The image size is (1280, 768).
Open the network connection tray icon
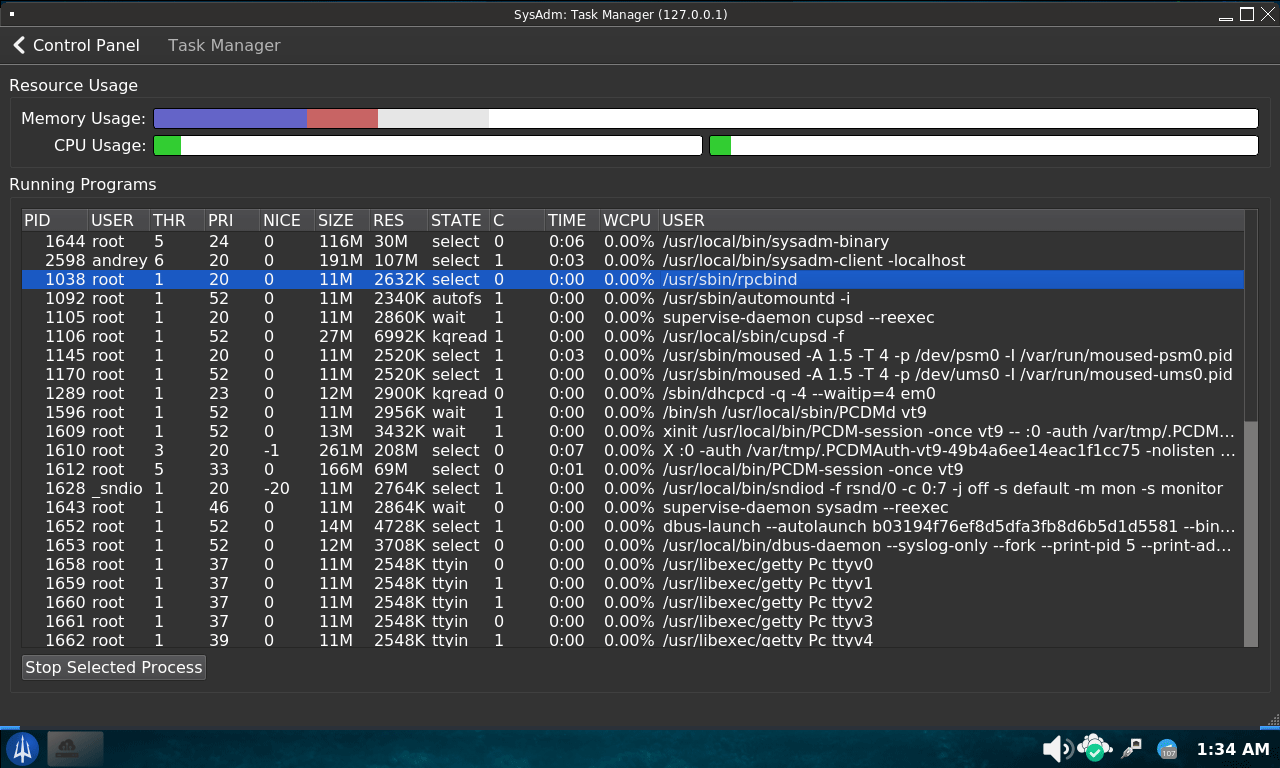pyautogui.click(x=1132, y=748)
